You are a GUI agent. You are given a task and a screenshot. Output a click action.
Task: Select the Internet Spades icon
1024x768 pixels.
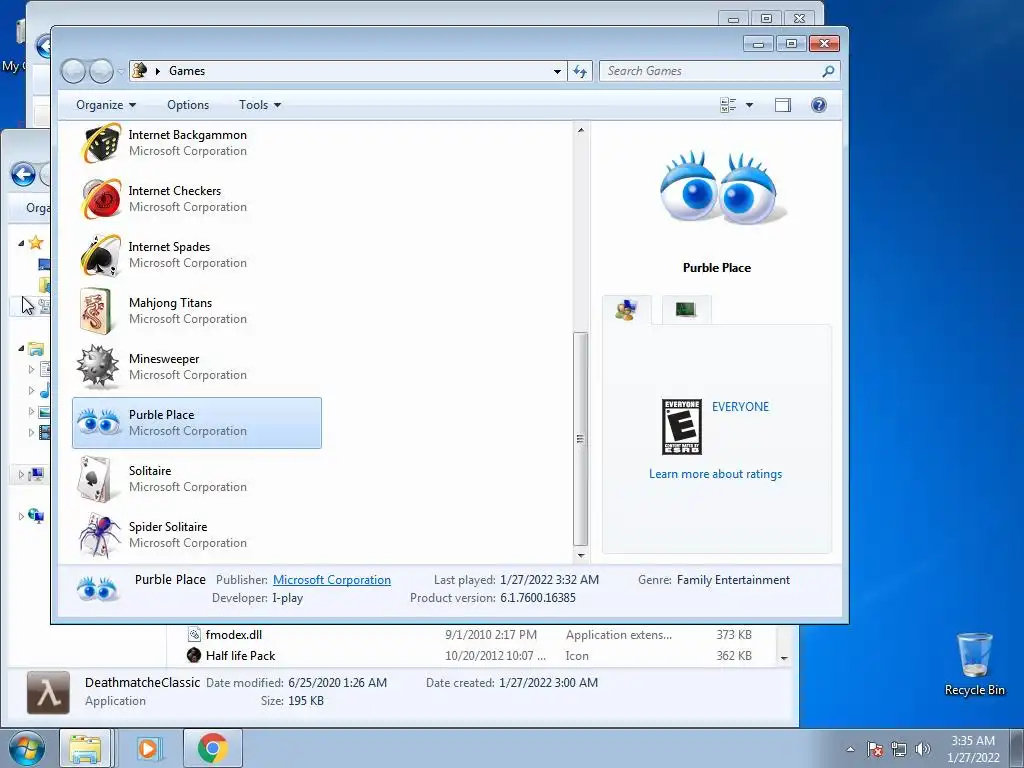coord(101,255)
